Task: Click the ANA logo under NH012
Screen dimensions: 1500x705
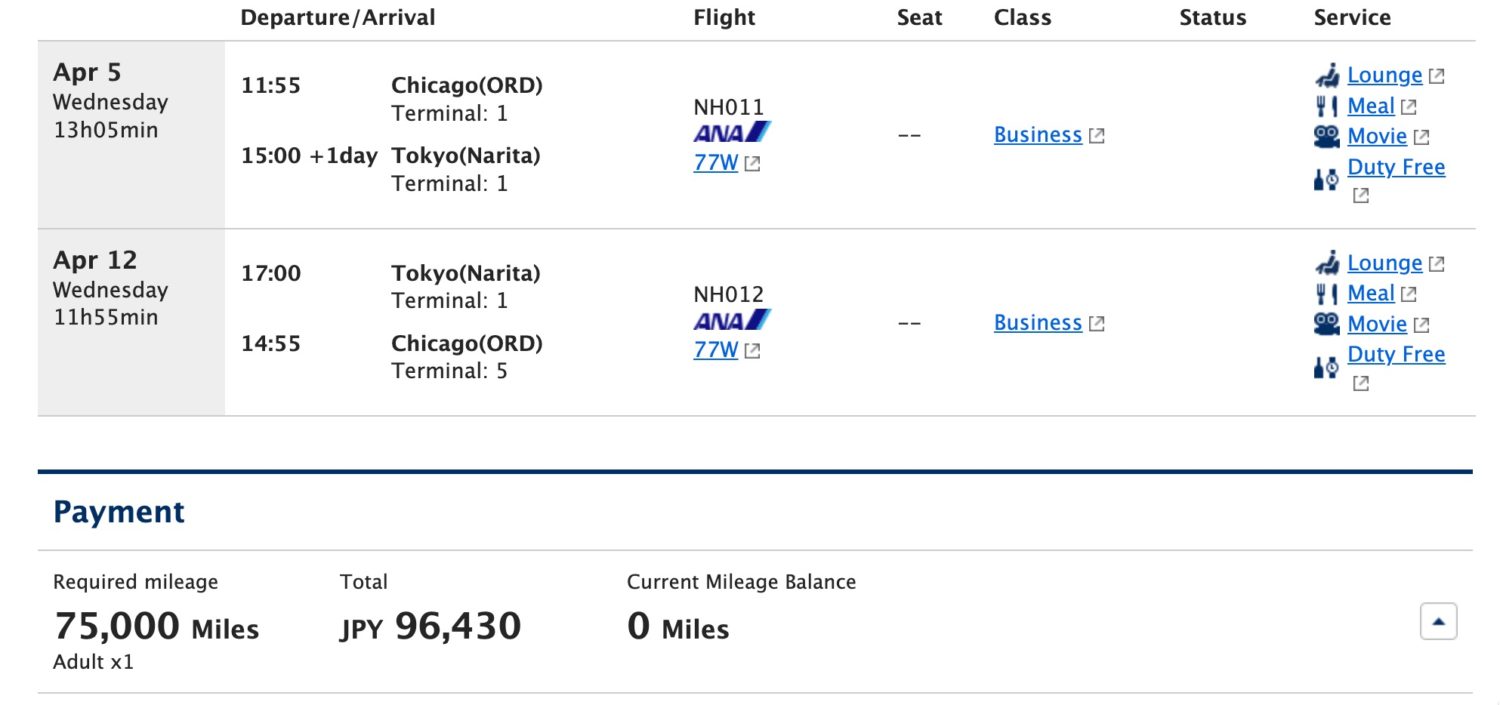Action: [732, 320]
